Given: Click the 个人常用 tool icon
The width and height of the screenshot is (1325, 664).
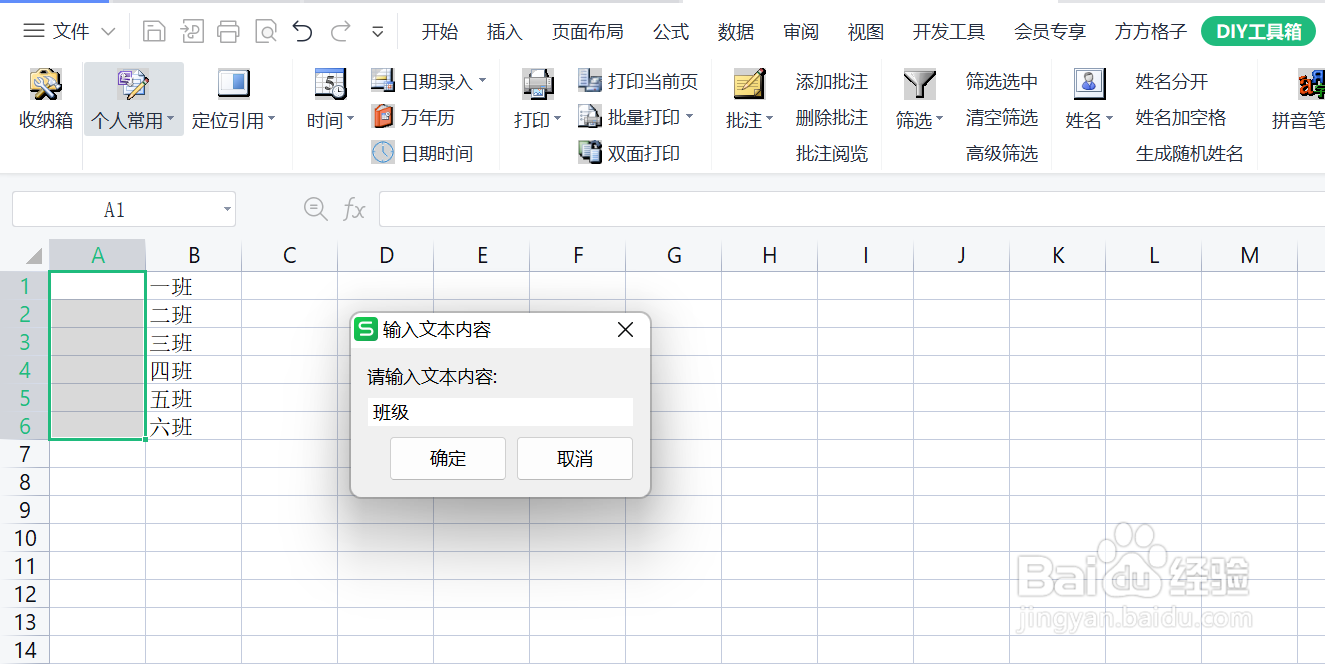Looking at the screenshot, I should click(133, 97).
